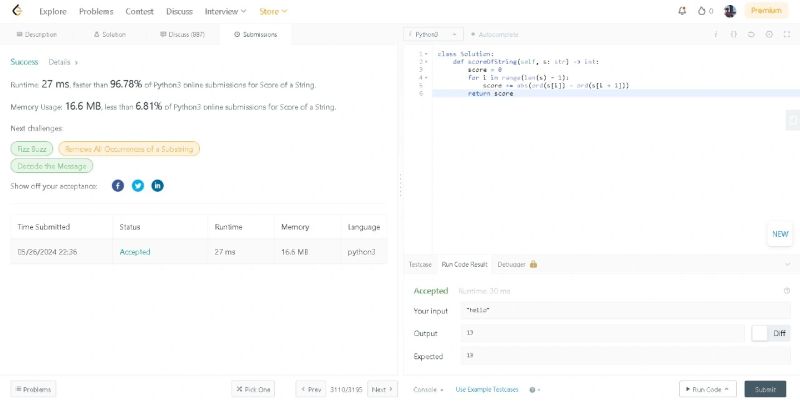Expand the Console panel
800x401 pixels.
(x=429, y=389)
